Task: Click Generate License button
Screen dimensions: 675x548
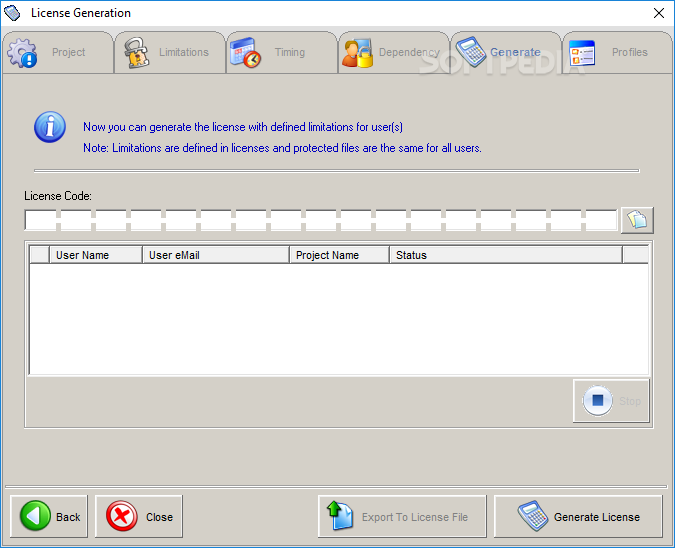Action: pyautogui.click(x=578, y=516)
